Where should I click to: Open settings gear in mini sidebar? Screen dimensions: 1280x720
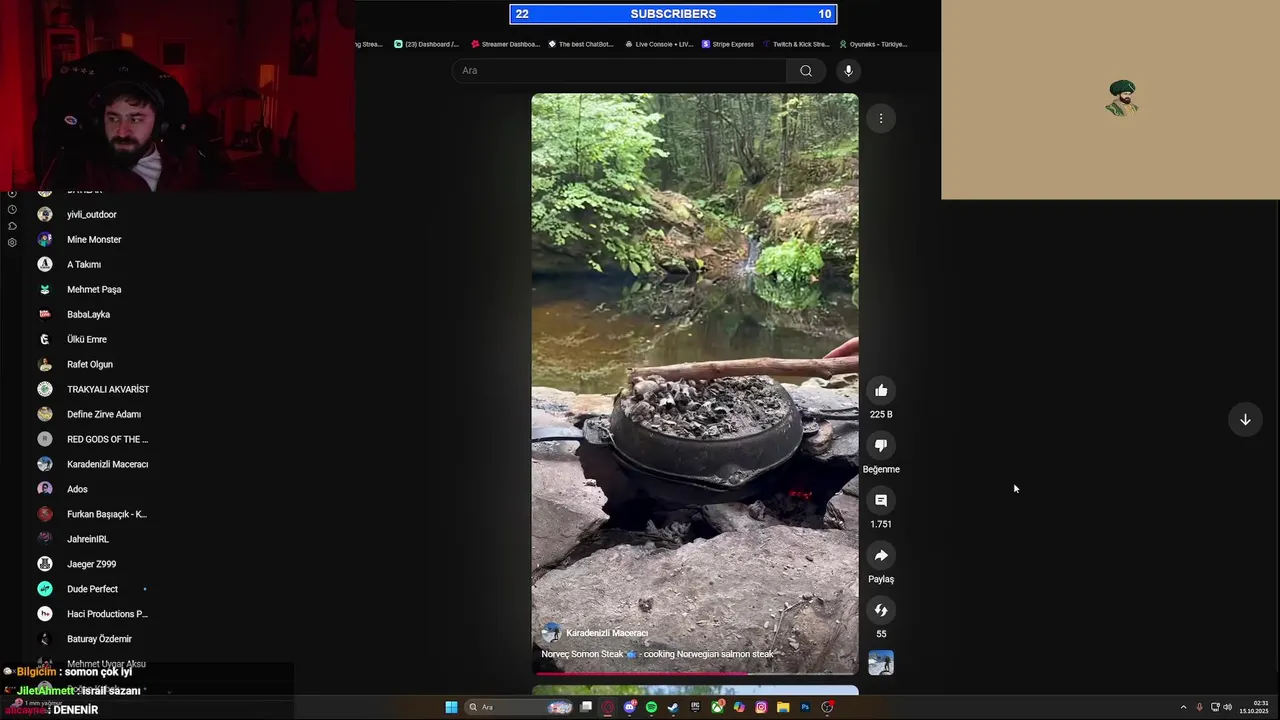pyautogui.click(x=12, y=242)
